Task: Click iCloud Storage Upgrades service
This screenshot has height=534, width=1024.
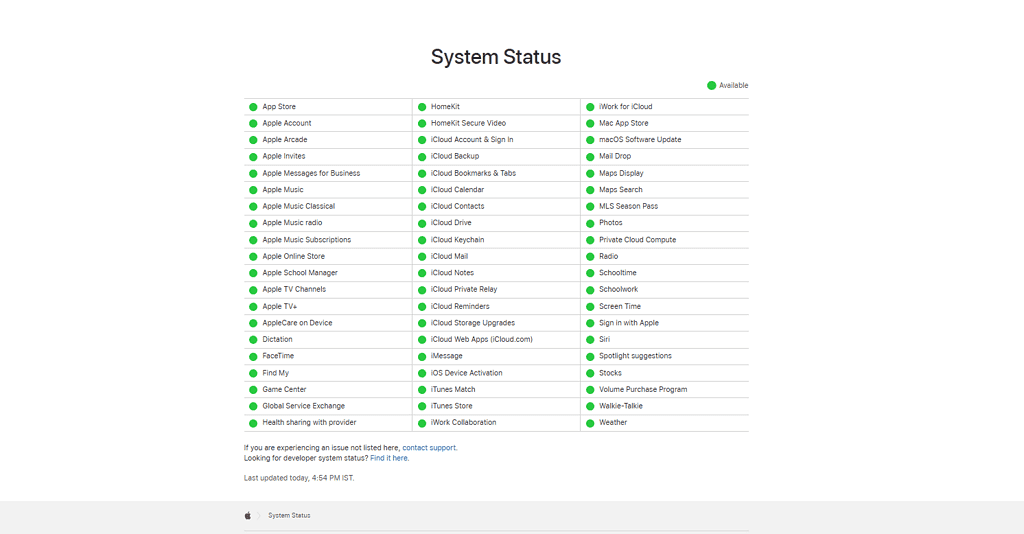Action: click(473, 322)
